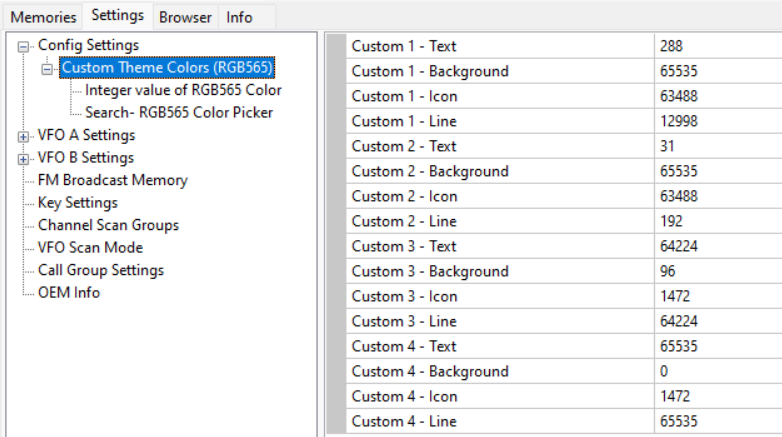Select Integer value of RGB565 Color item

click(183, 90)
